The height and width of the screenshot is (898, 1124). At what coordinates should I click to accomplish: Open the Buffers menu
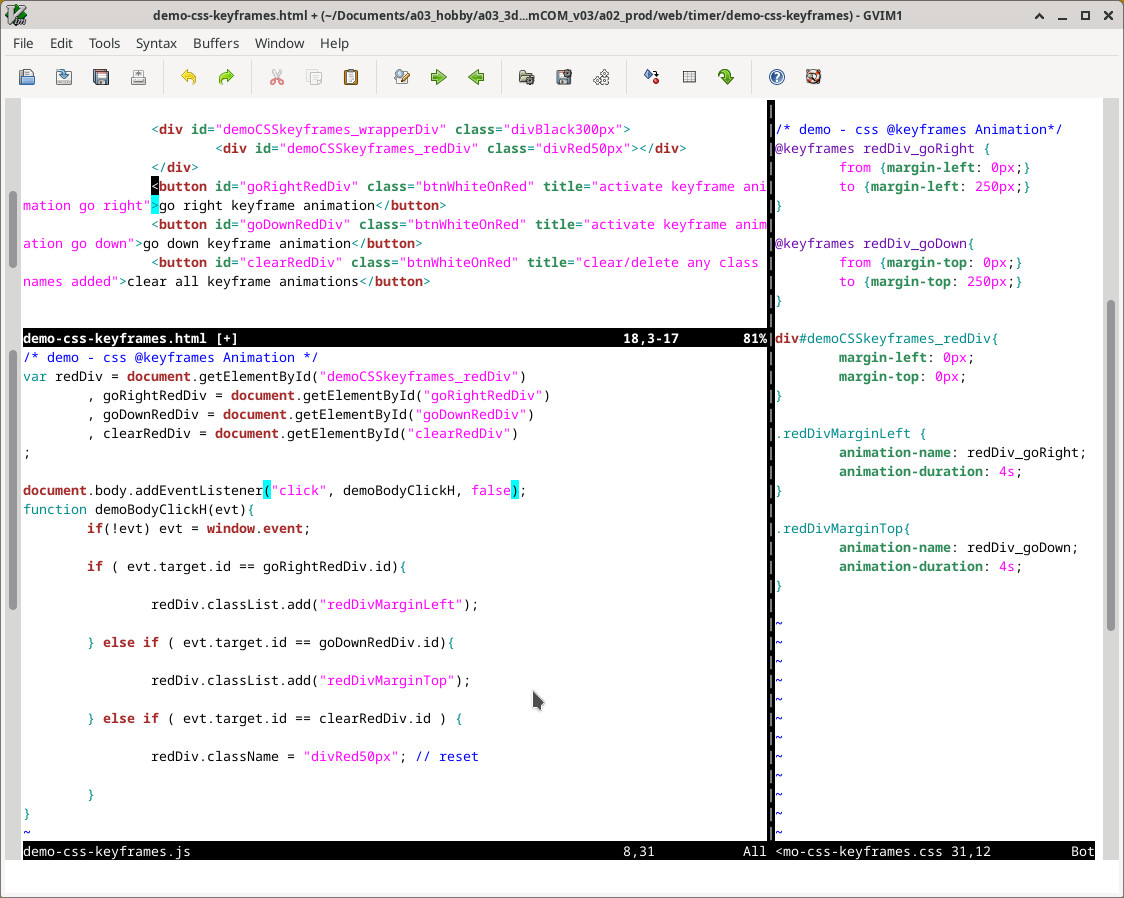click(x=216, y=43)
